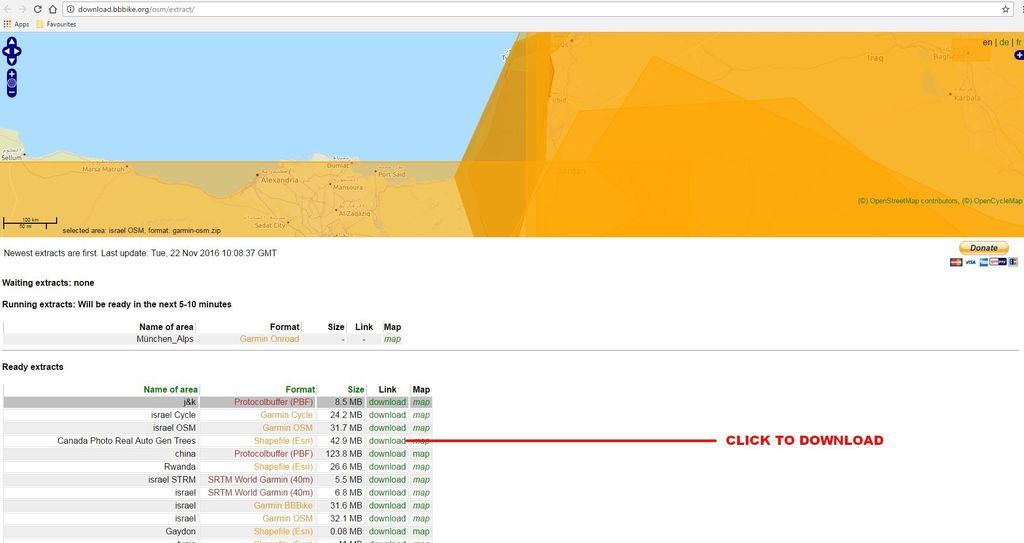Download the israel OSM Garmin extract
This screenshot has width=1024, height=543.
click(x=387, y=428)
